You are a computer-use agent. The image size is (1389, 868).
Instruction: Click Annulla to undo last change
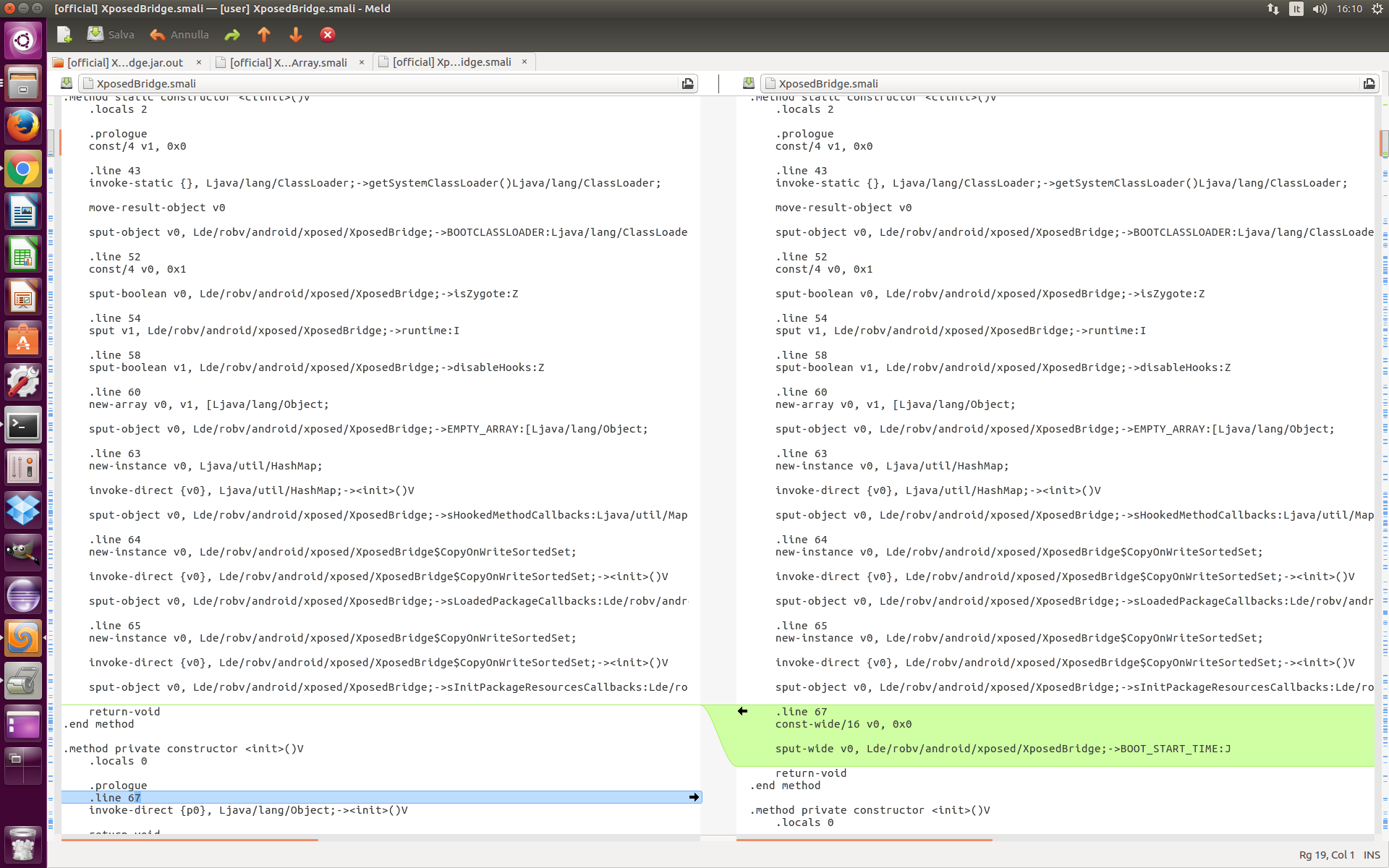[x=179, y=35]
